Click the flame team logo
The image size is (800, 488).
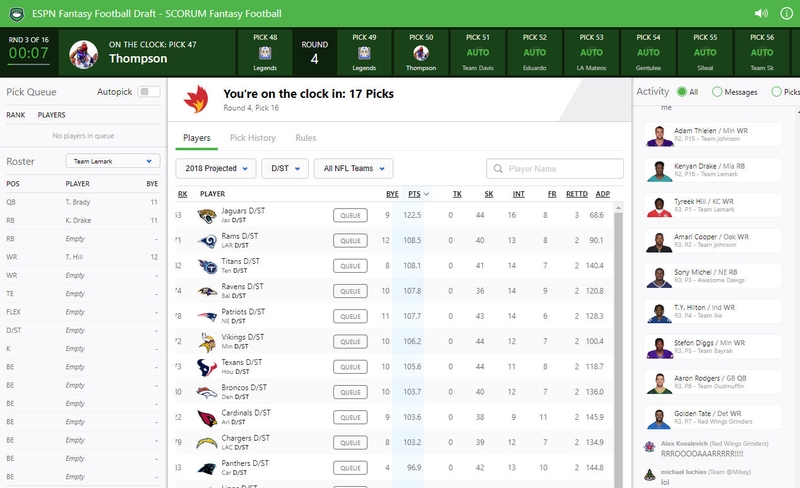[x=196, y=99]
